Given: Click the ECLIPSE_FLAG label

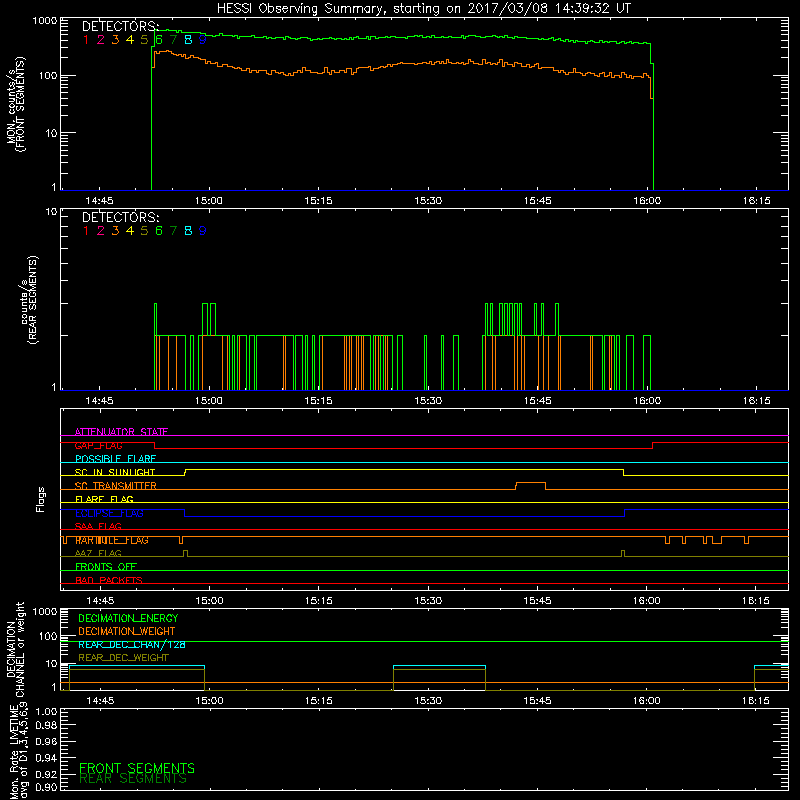Looking at the screenshot, I should pyautogui.click(x=109, y=513).
